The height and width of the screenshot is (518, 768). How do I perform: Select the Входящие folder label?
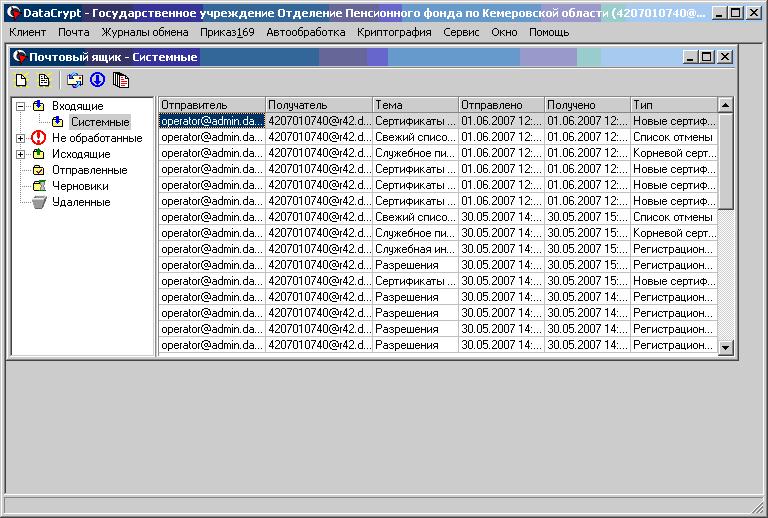pos(78,106)
